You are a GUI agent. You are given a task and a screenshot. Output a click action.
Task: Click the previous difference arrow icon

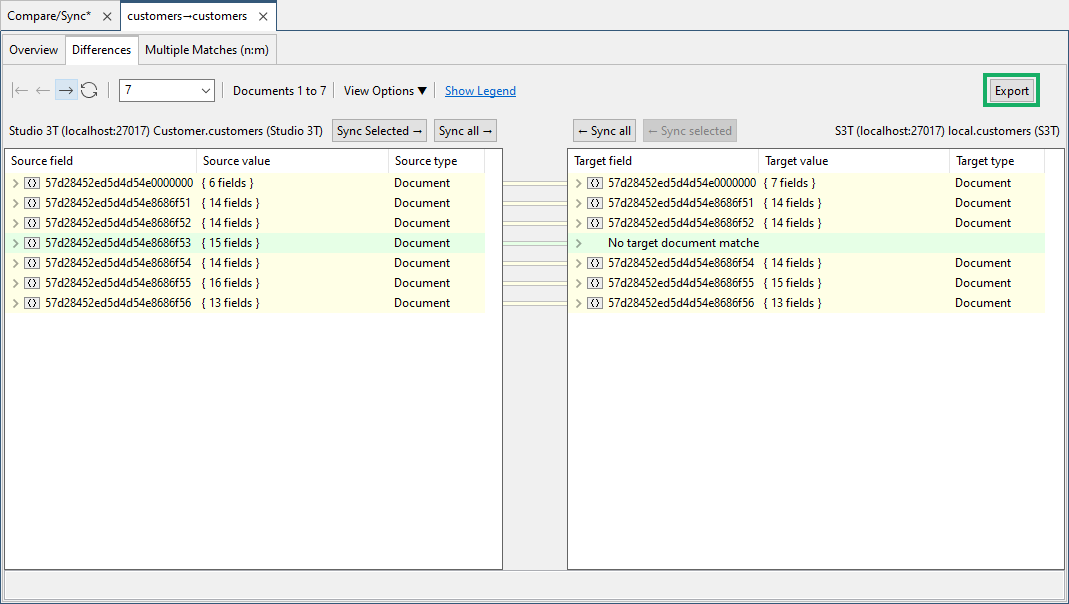[x=42, y=90]
